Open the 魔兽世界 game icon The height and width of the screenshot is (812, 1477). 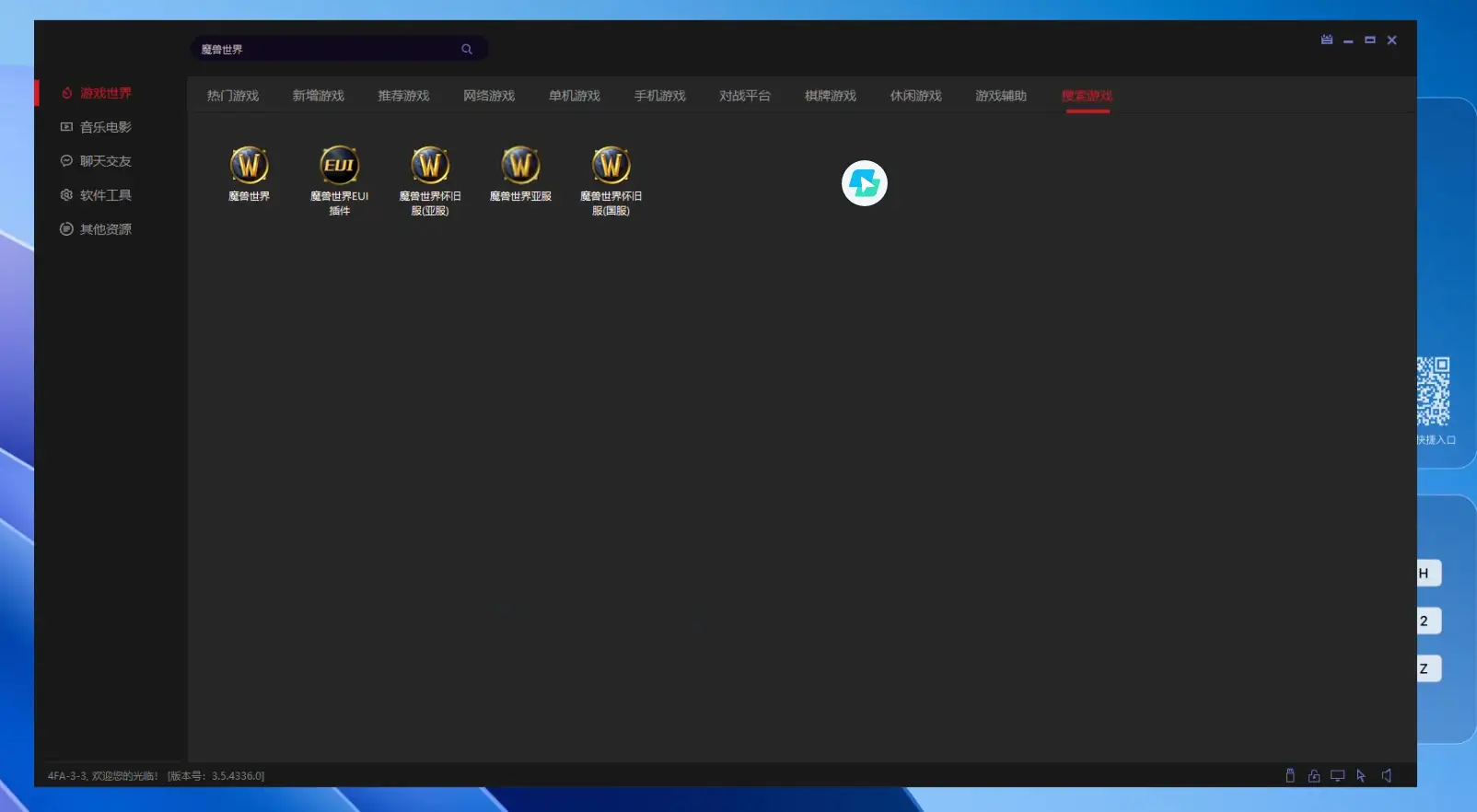[249, 167]
